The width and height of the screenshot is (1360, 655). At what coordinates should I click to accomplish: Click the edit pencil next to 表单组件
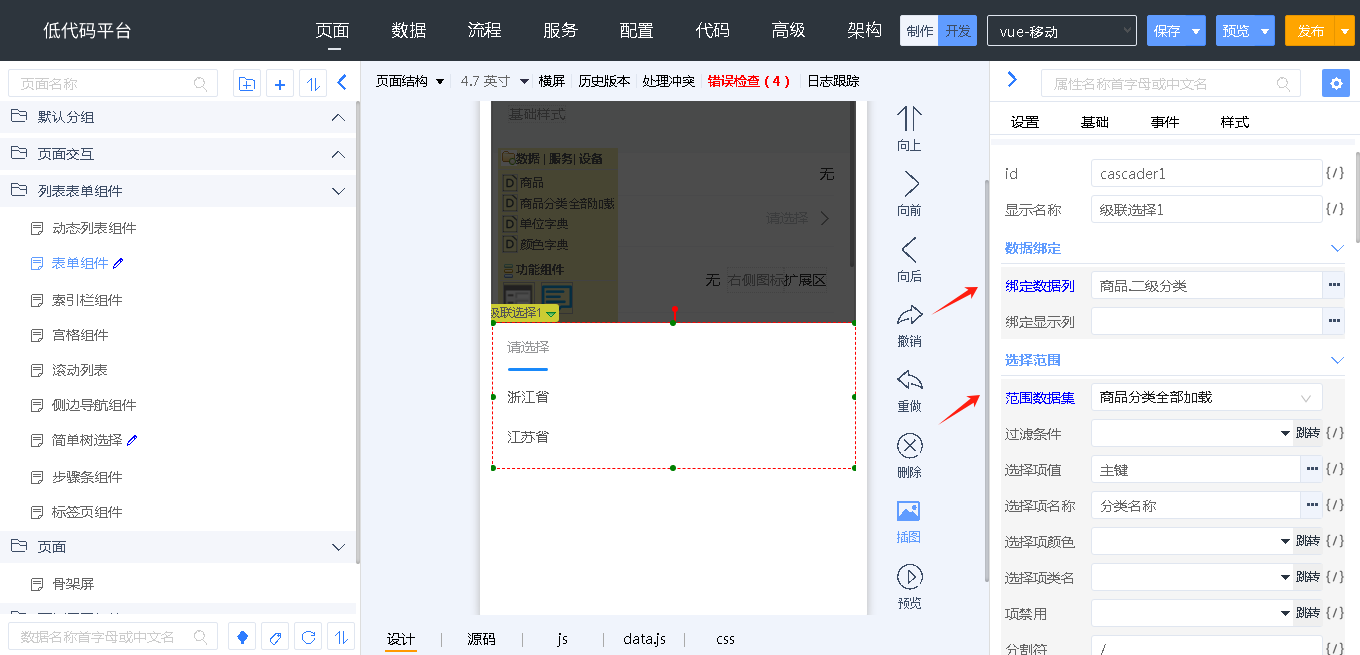(x=119, y=263)
